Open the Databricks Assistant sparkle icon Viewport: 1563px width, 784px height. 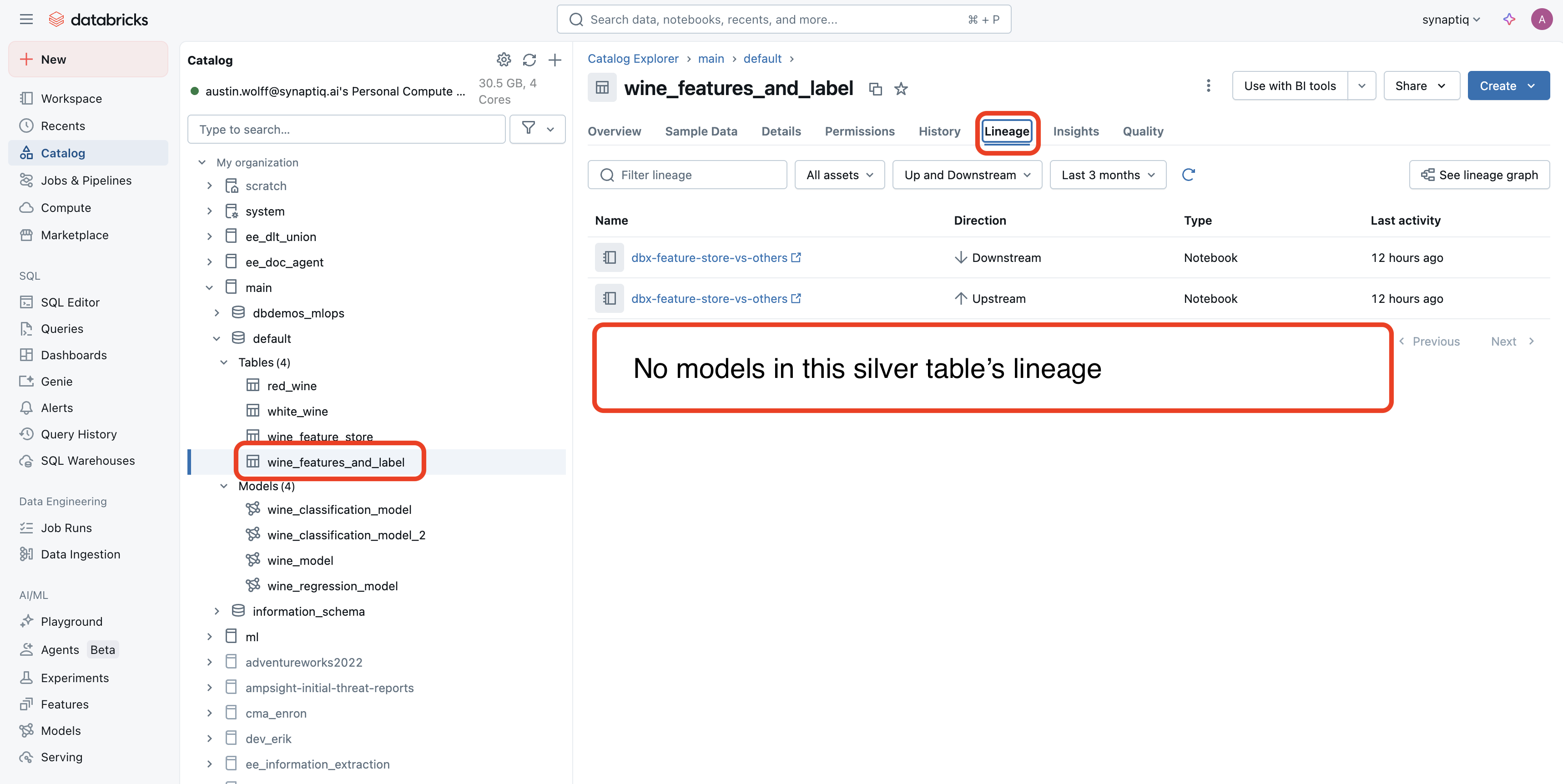(x=1509, y=20)
